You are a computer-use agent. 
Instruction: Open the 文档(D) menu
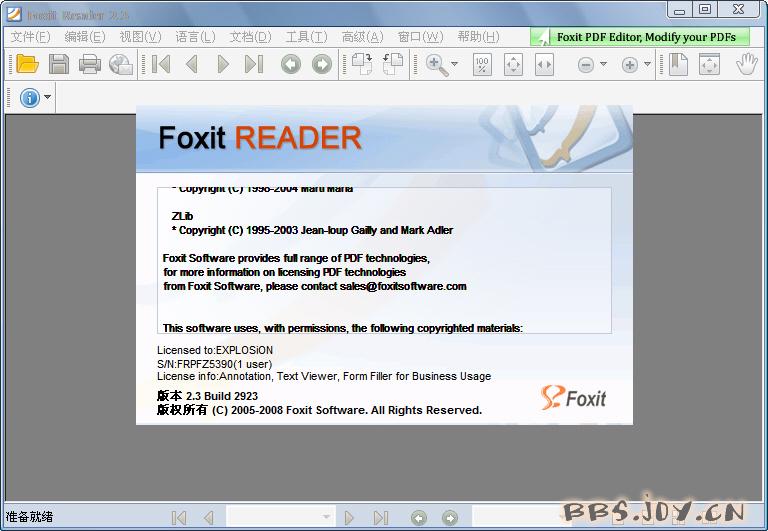(x=250, y=37)
